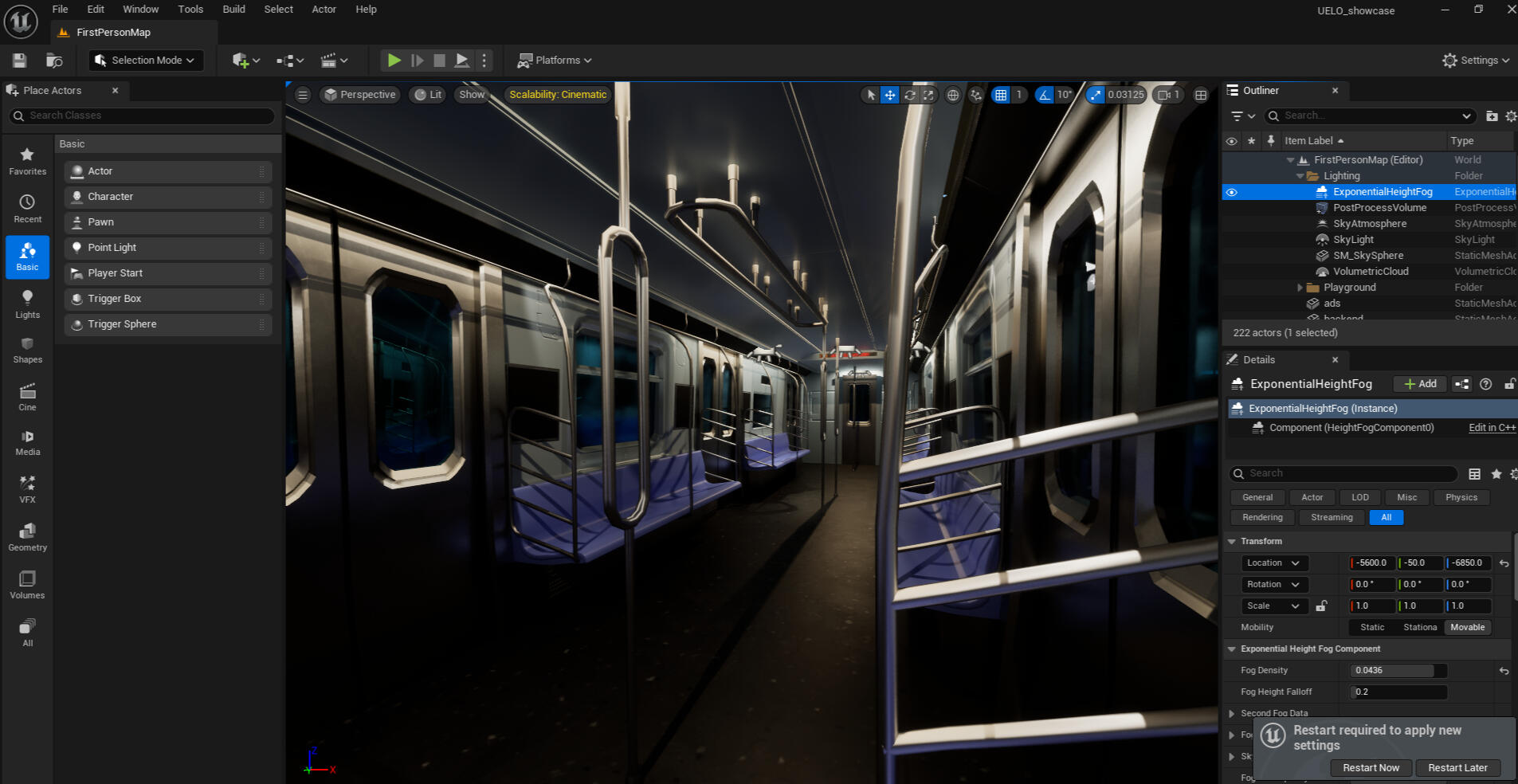Set Mobility to Static

(x=1372, y=628)
